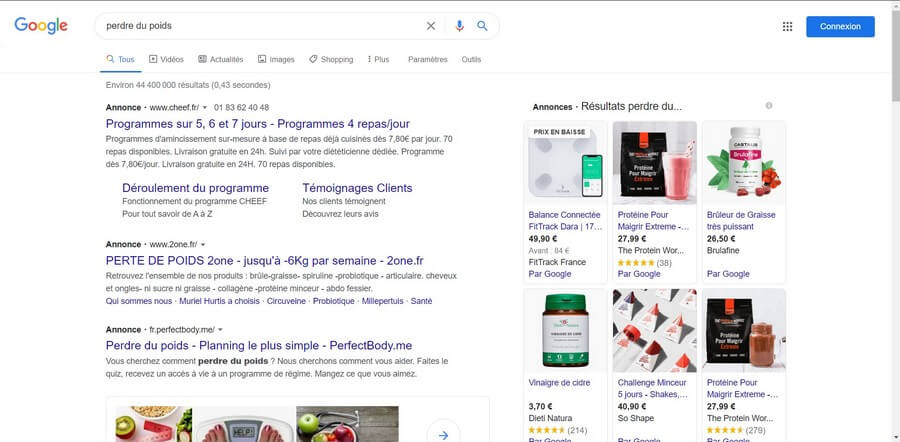Open 'Balance Connectée FitTrack Dara' product link

pos(565,220)
